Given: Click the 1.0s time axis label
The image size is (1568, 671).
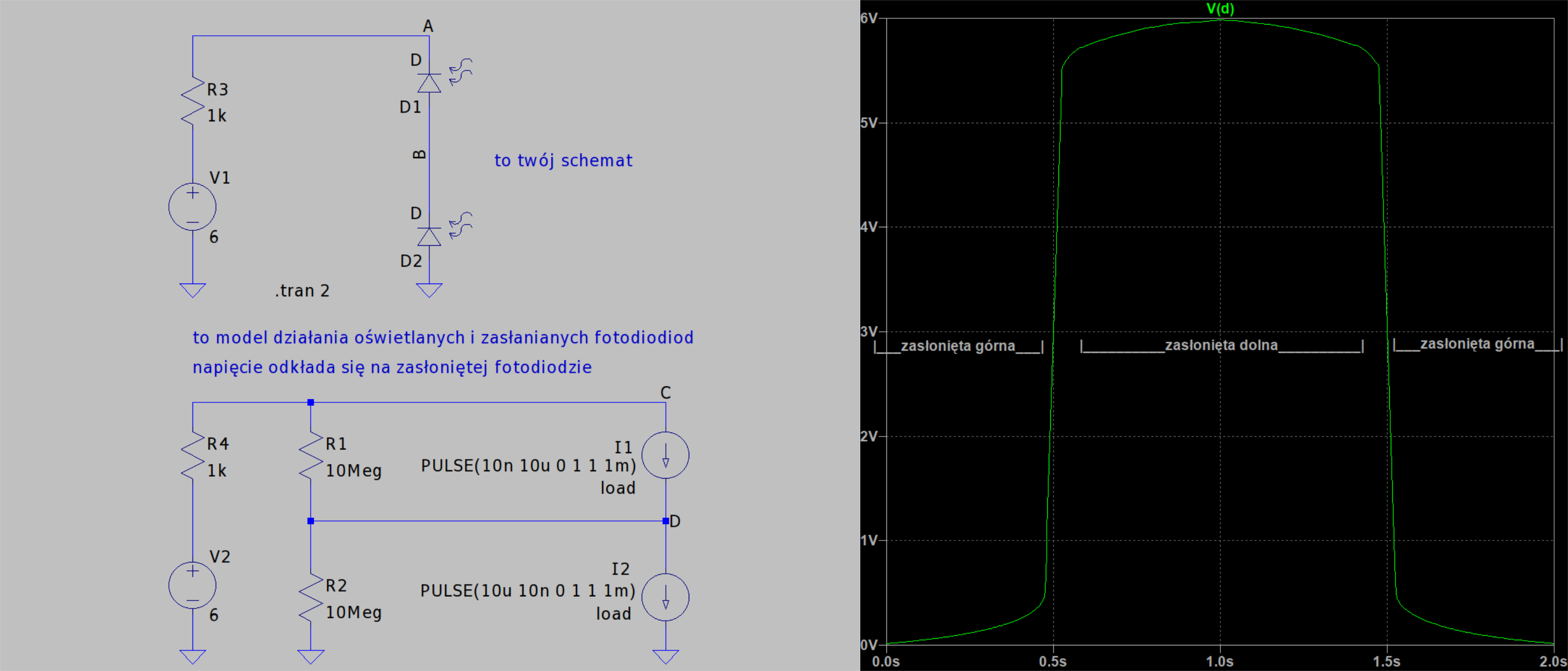Looking at the screenshot, I should (1220, 661).
